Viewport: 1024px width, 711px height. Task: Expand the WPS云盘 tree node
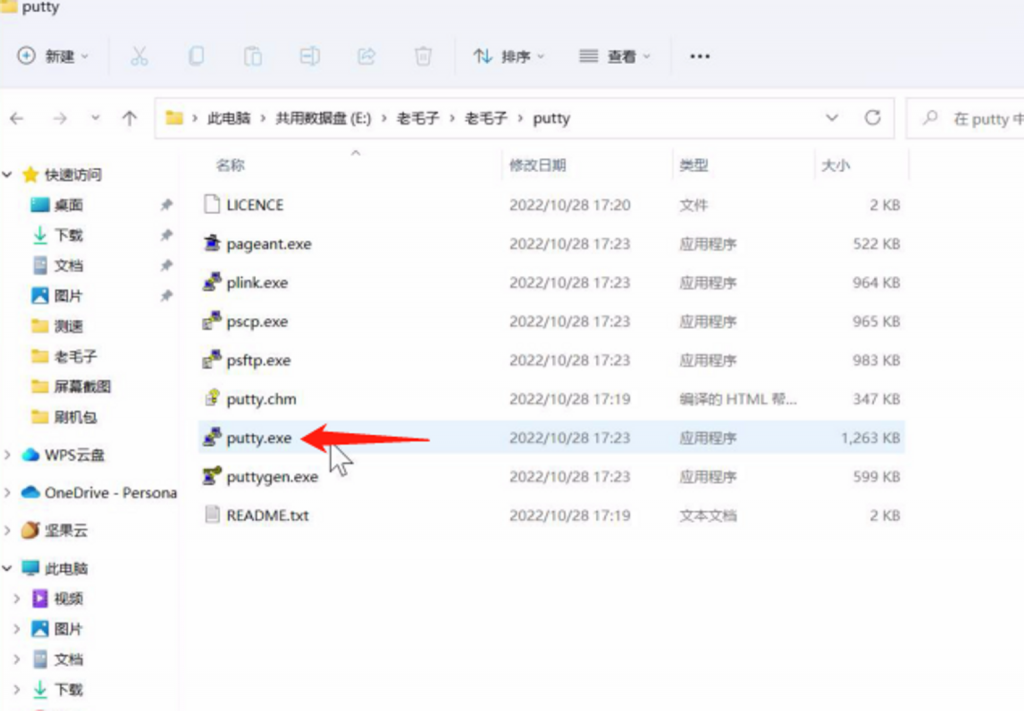(x=8, y=455)
